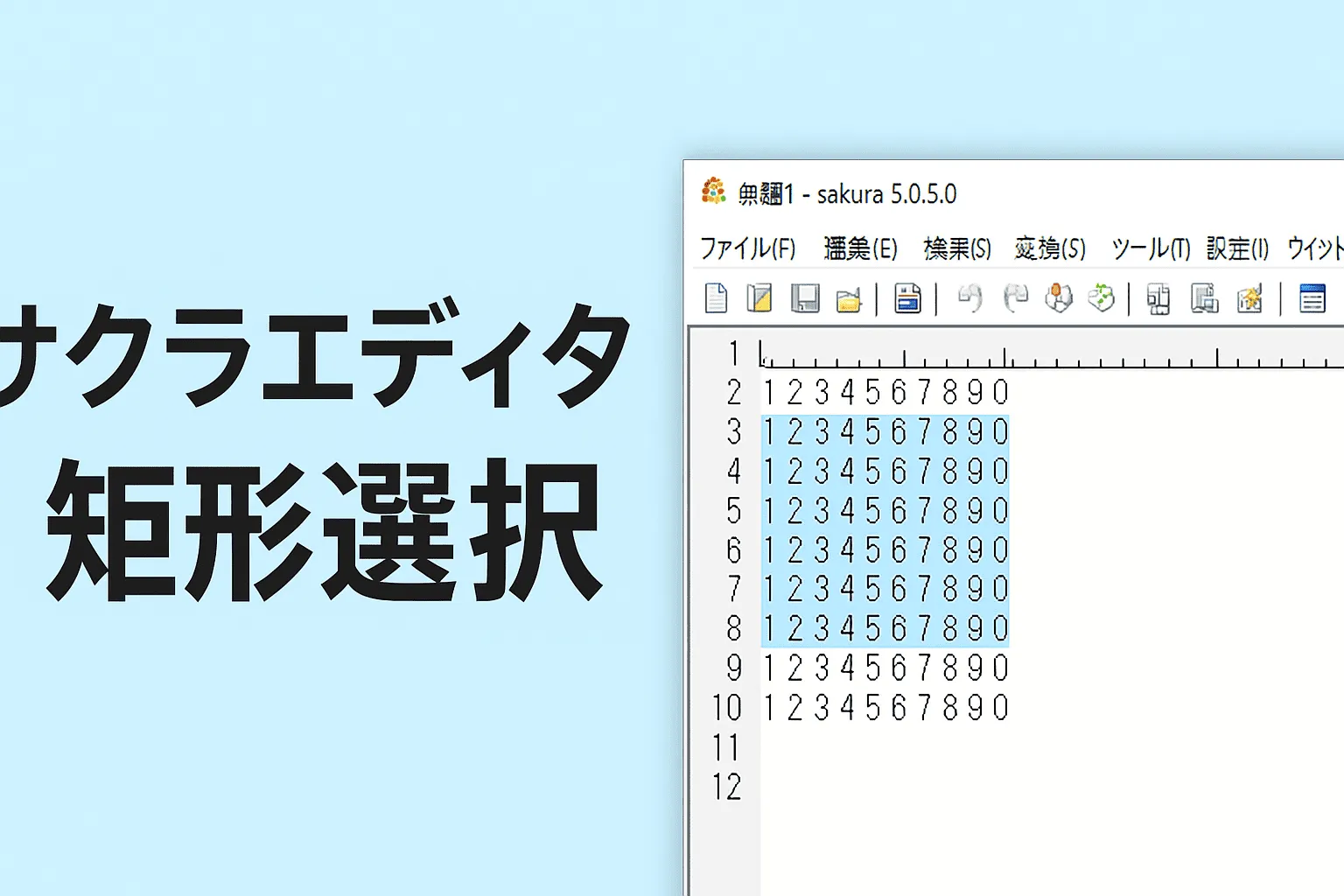Click the blue list window icon

coord(1312,298)
